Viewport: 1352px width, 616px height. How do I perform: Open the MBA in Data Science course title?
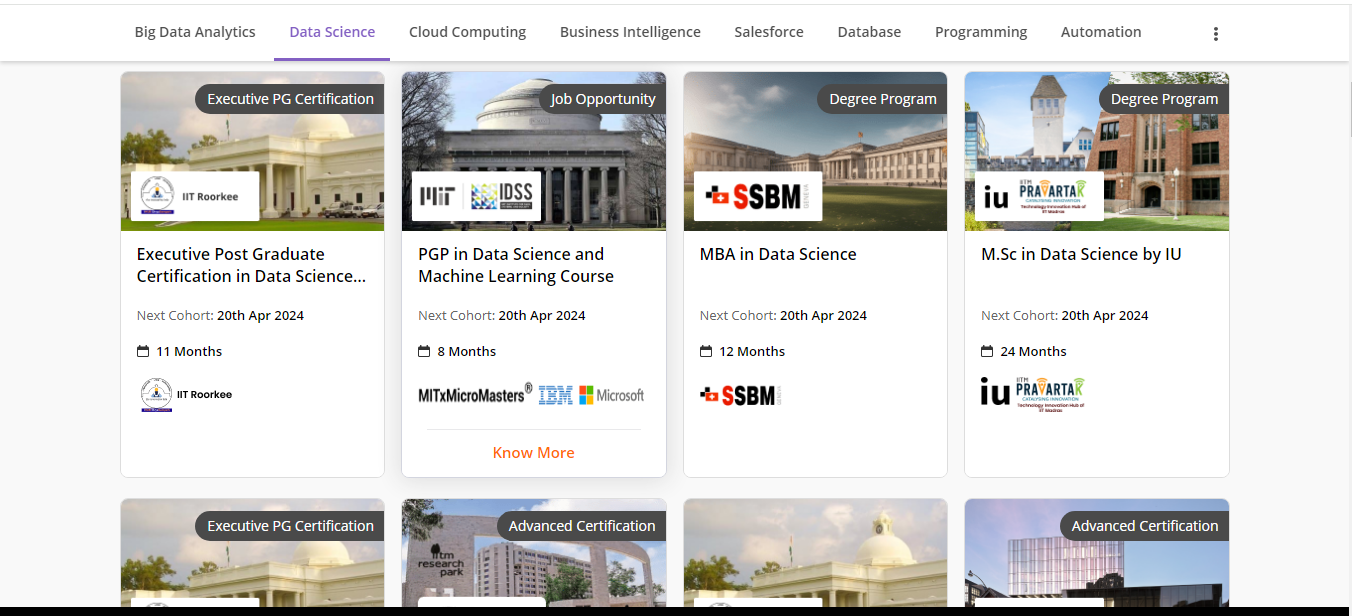(777, 254)
